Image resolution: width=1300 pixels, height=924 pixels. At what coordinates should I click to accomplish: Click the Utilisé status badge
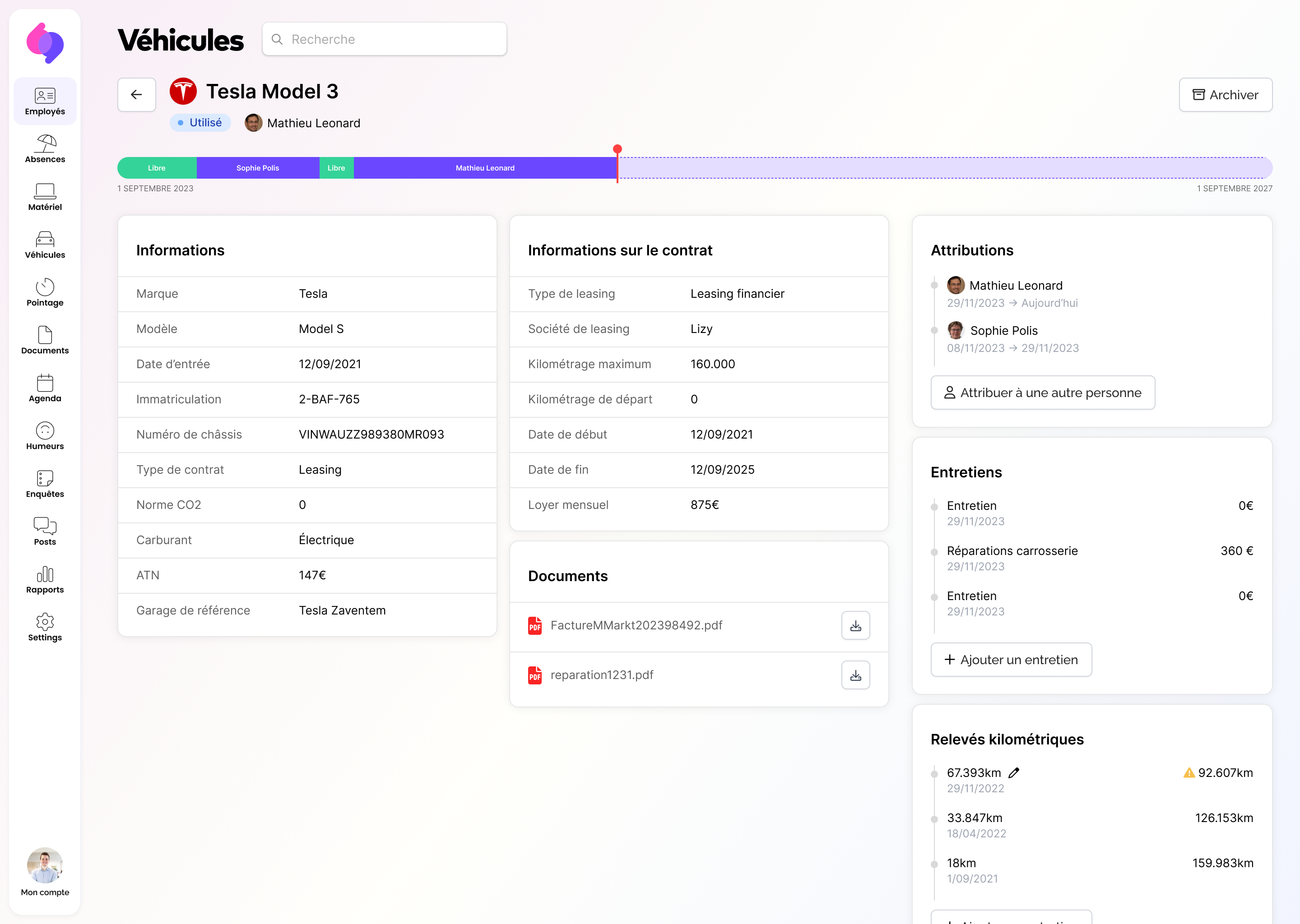[x=200, y=122]
